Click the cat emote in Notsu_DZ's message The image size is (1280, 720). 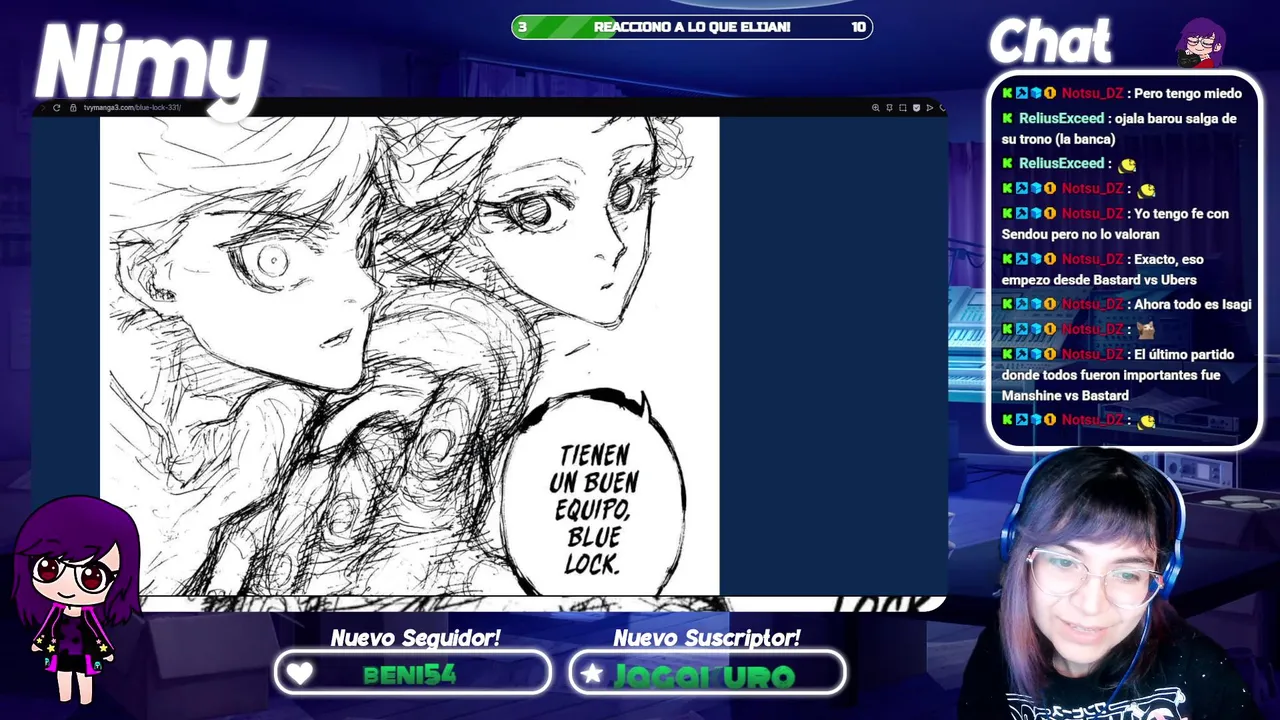click(x=1146, y=329)
